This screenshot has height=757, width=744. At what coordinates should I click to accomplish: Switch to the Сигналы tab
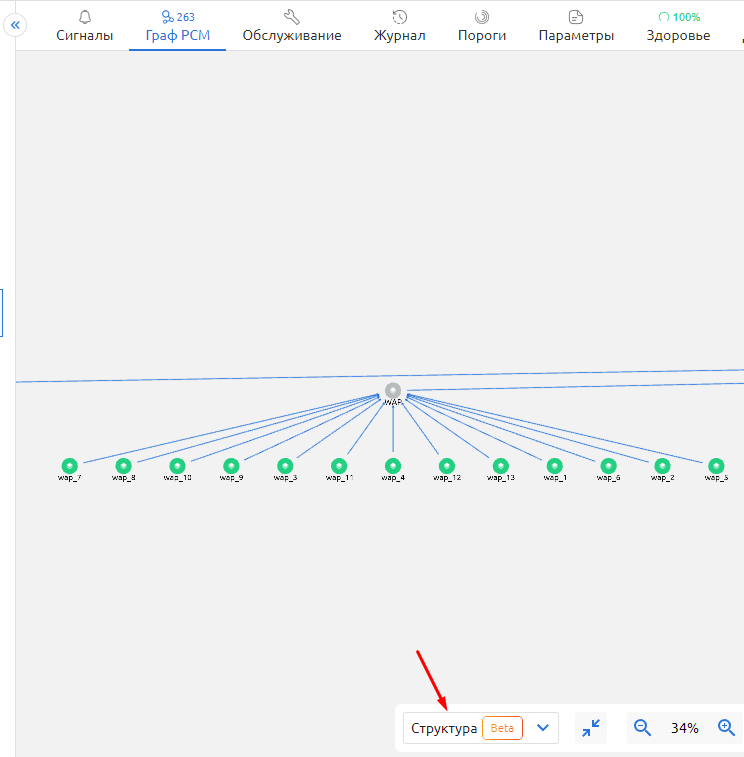(x=84, y=27)
